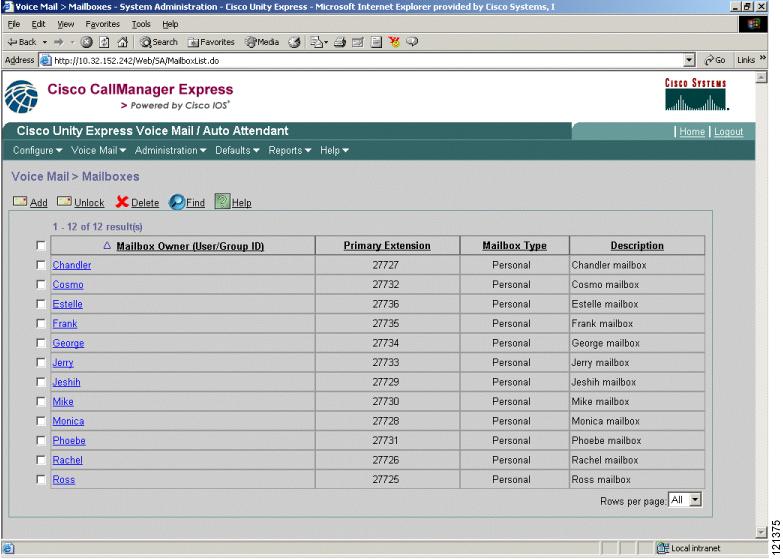783x559 pixels.
Task: Click the Stop loading icon
Action: [86, 42]
